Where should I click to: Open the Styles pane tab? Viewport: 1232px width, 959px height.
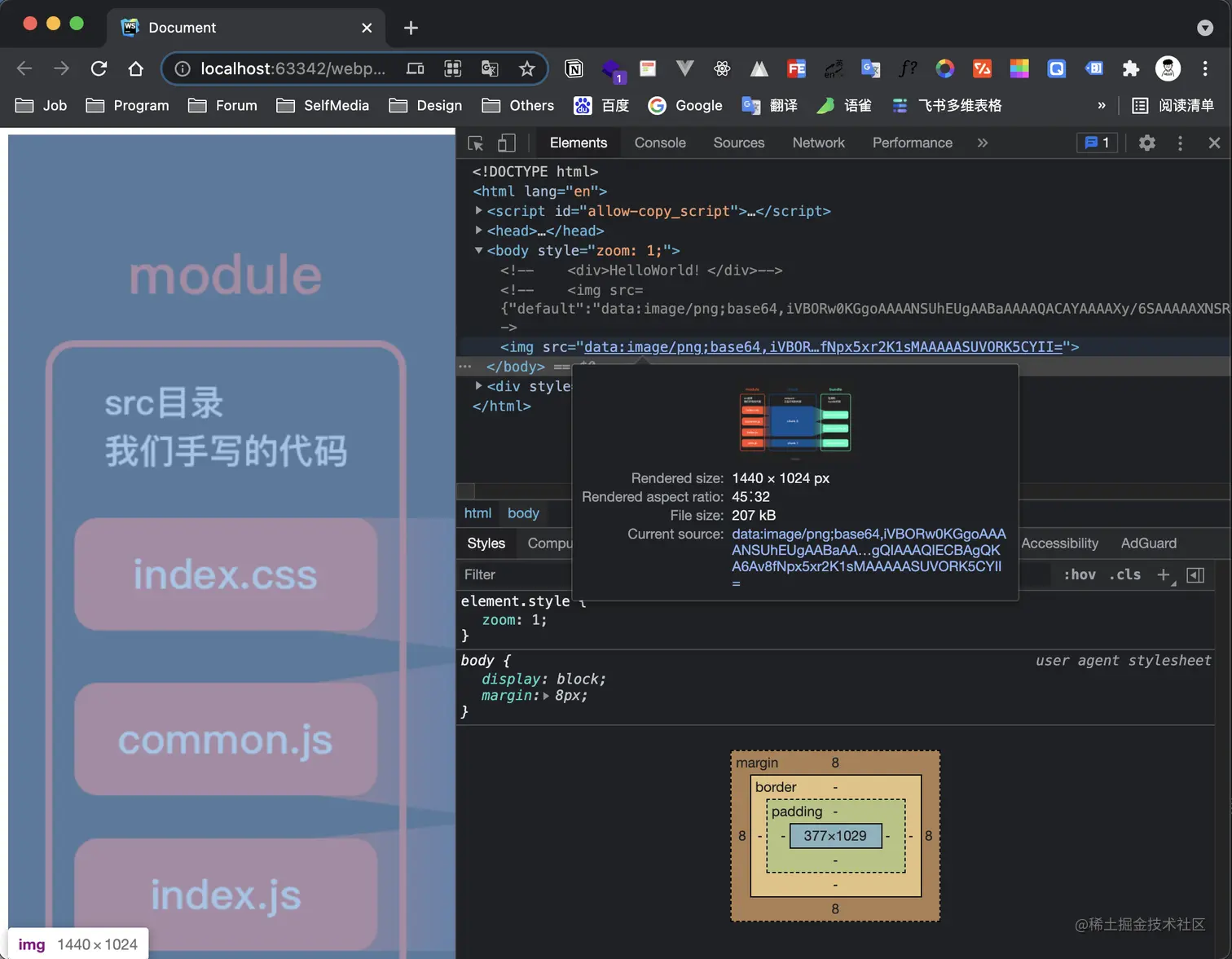[x=486, y=543]
